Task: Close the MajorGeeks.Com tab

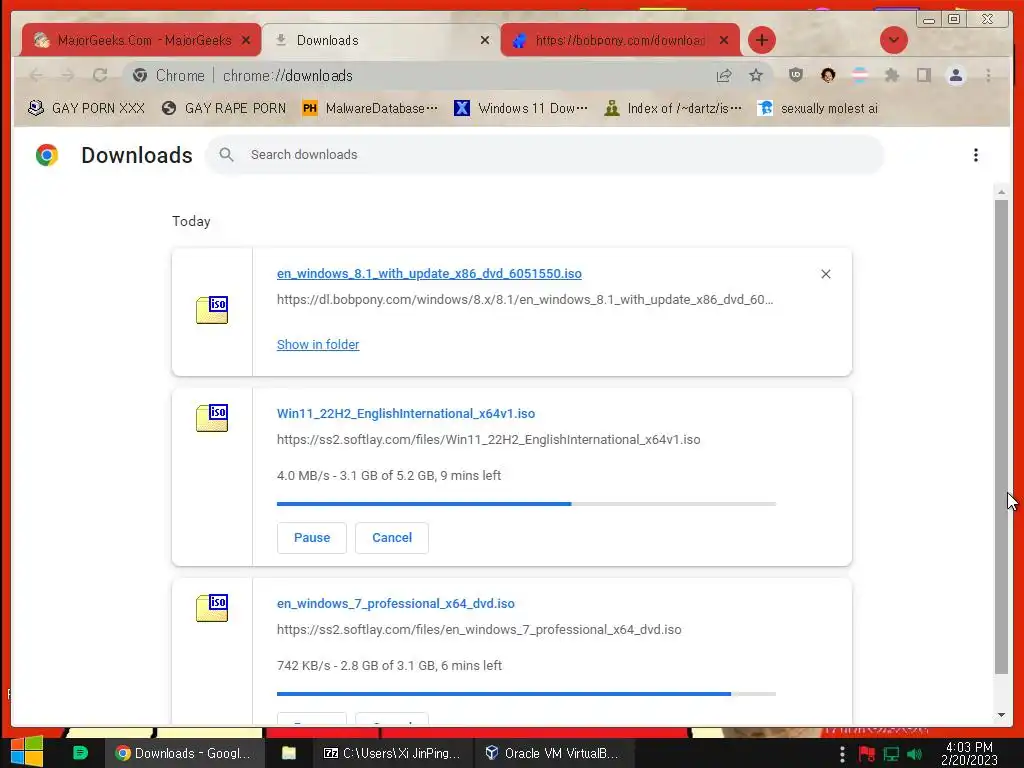Action: pos(246,40)
